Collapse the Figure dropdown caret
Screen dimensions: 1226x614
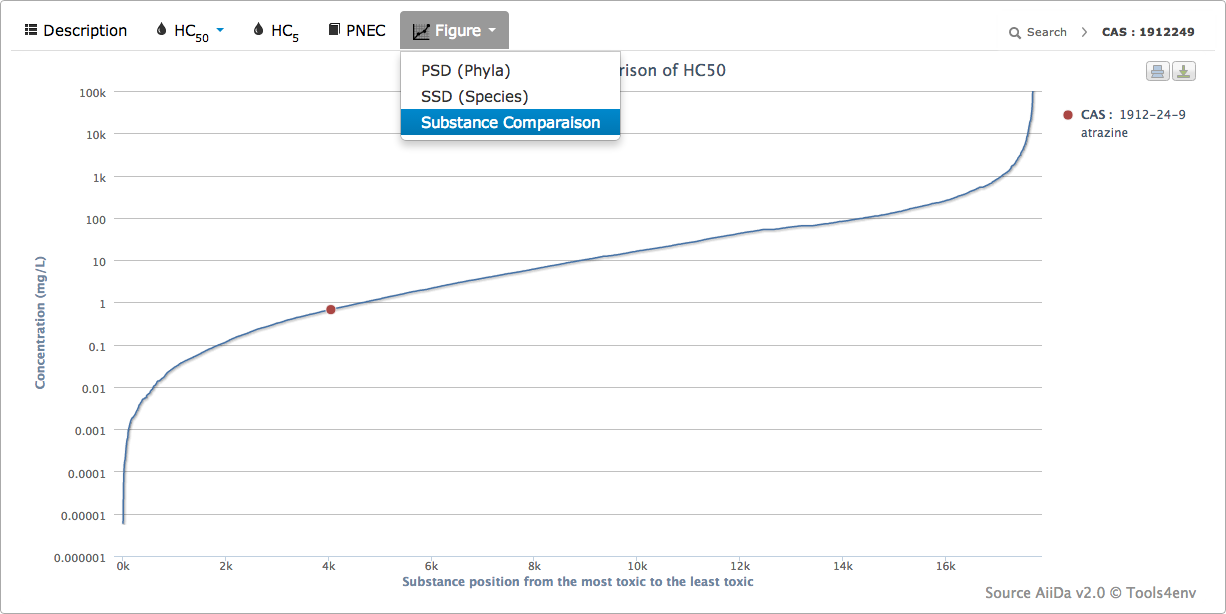492,31
